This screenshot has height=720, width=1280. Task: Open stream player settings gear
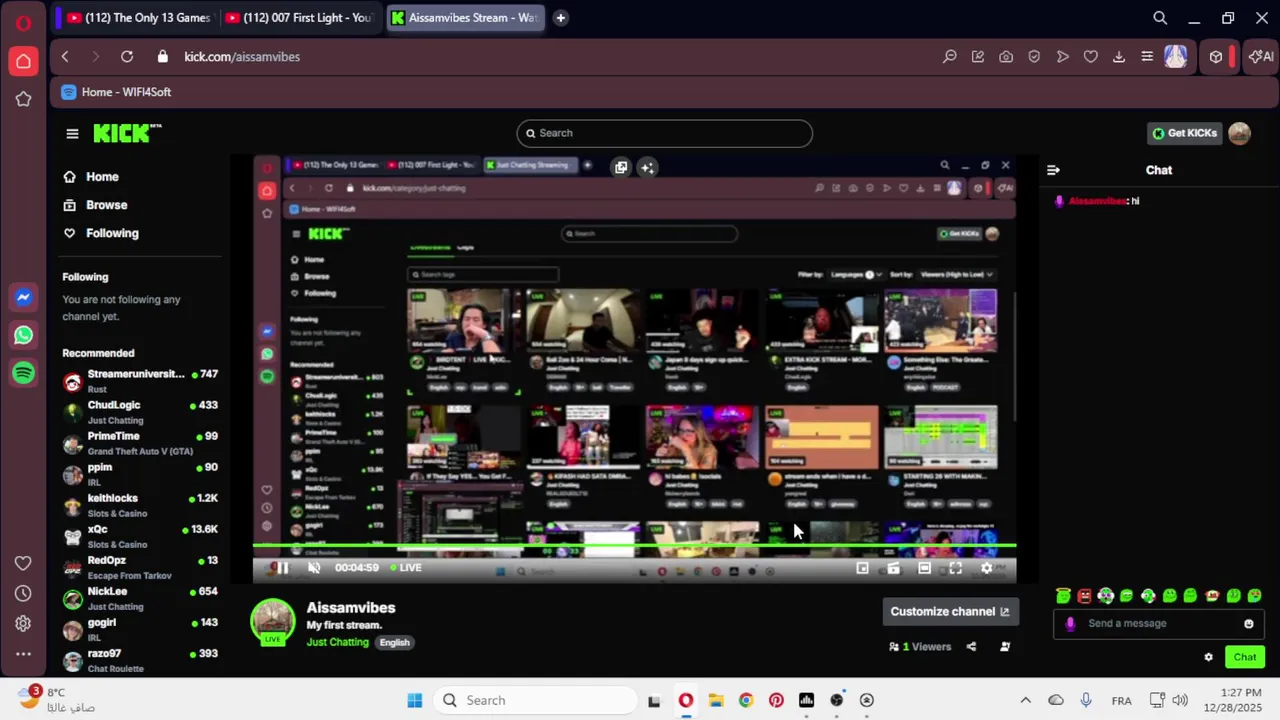click(x=986, y=568)
